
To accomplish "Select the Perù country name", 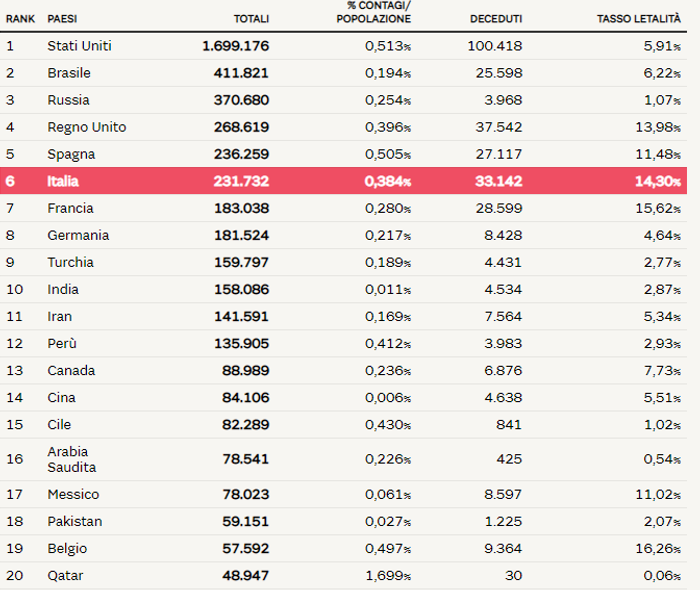I will pyautogui.click(x=62, y=344).
